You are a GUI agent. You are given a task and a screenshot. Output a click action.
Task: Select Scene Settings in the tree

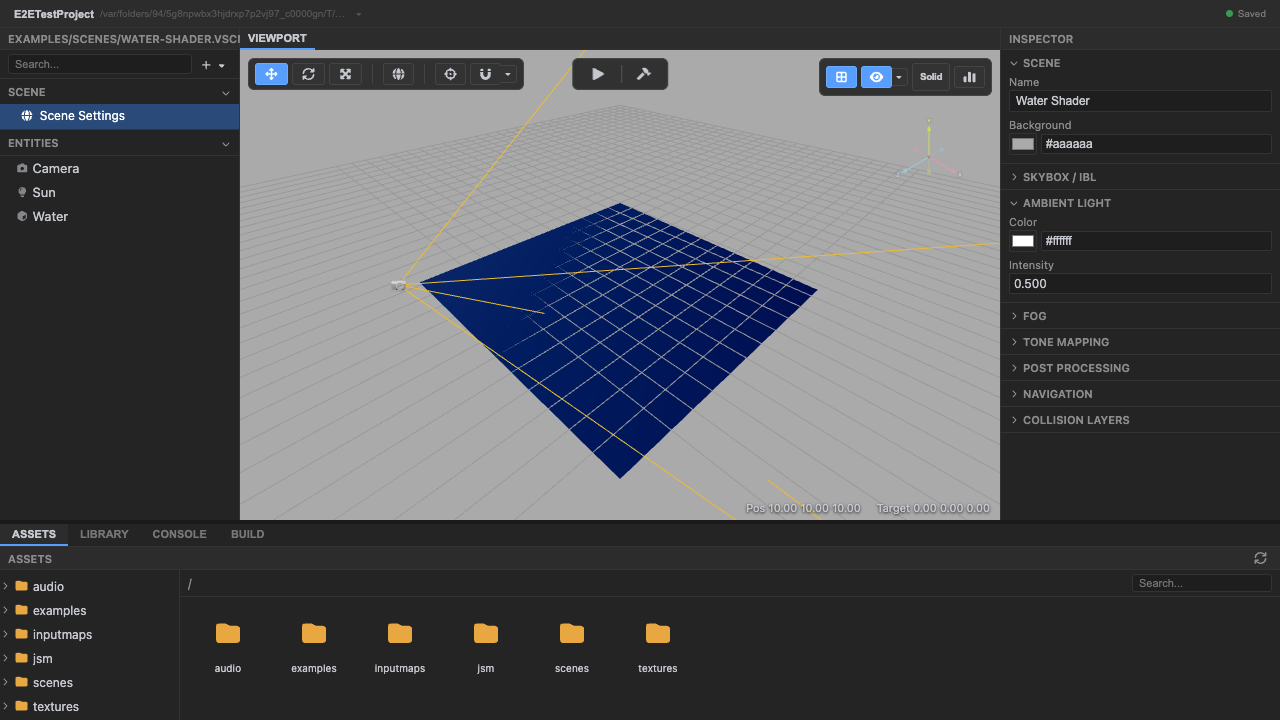pos(120,116)
